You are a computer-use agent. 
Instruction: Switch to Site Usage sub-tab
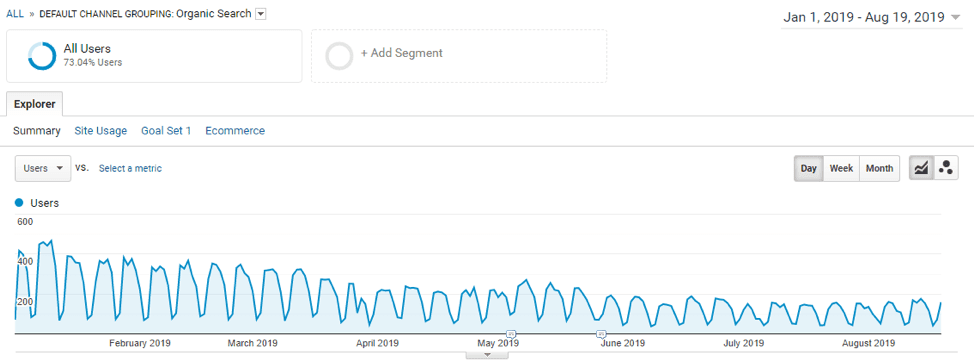[101, 131]
